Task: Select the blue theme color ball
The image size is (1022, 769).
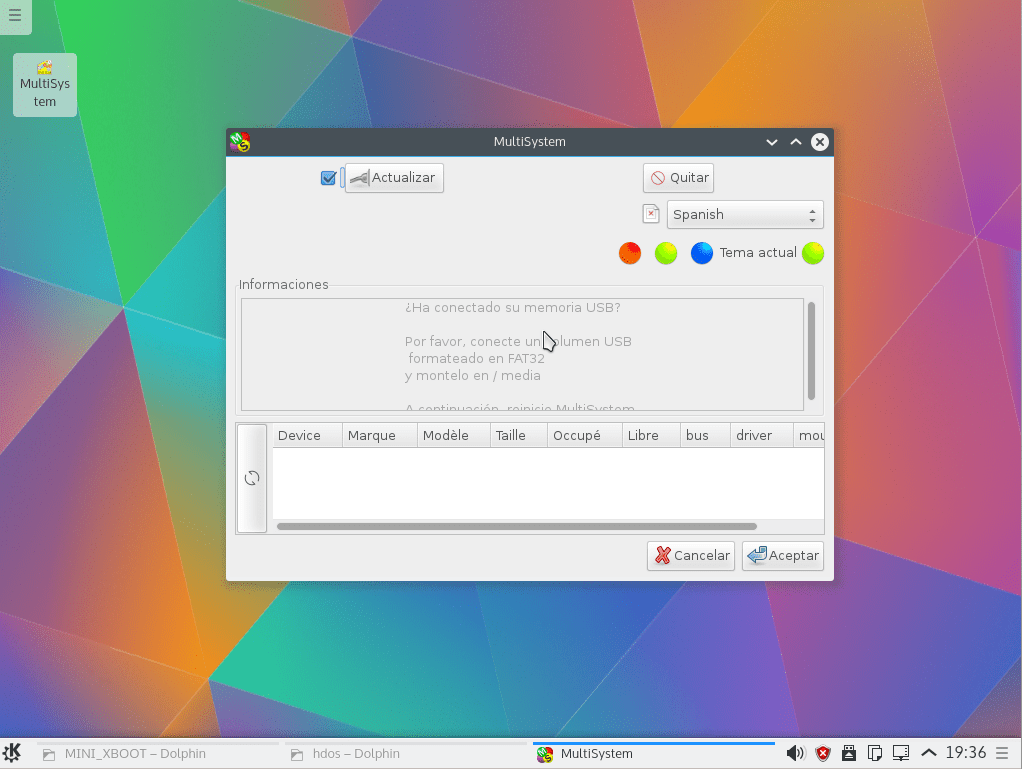Action: pos(701,253)
